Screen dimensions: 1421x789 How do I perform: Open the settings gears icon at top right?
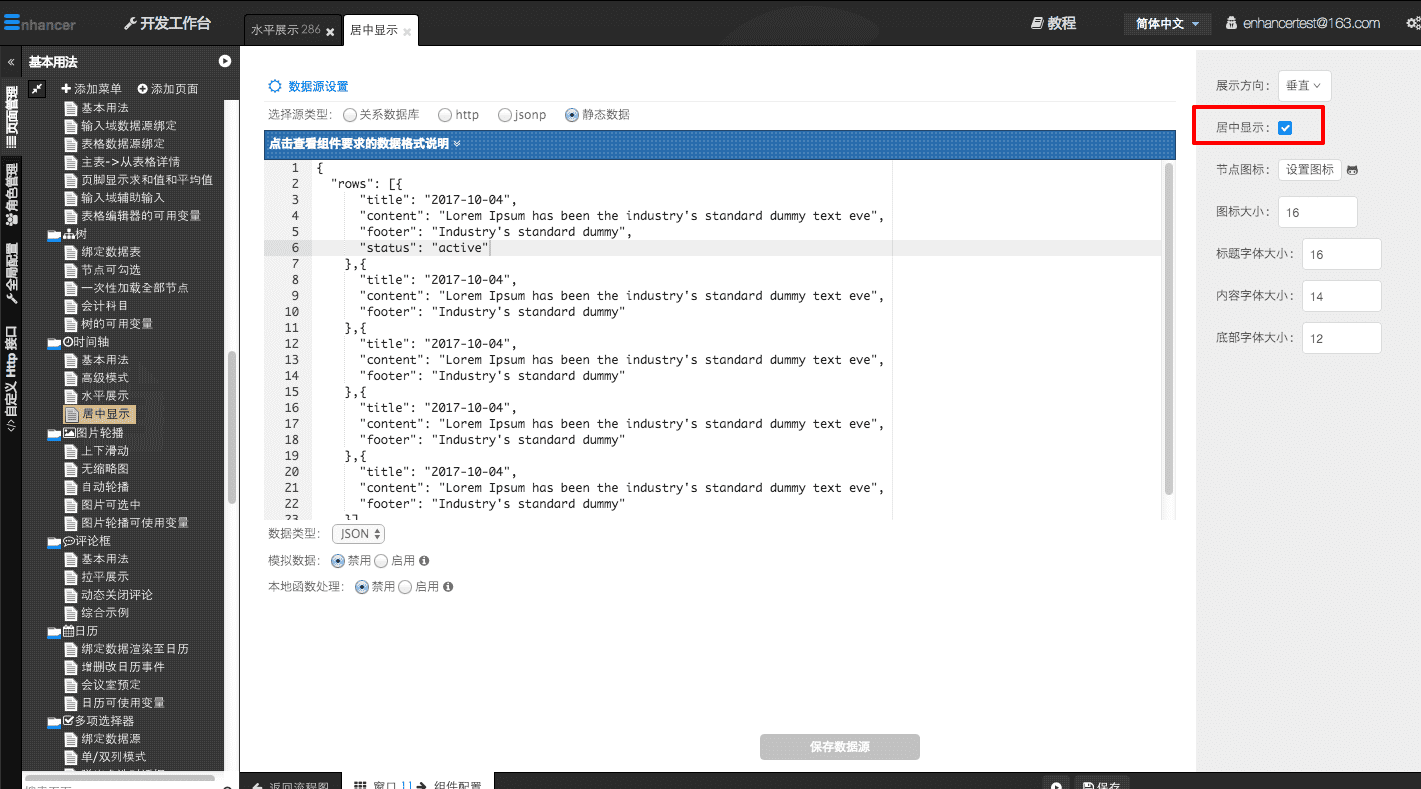coord(1411,23)
